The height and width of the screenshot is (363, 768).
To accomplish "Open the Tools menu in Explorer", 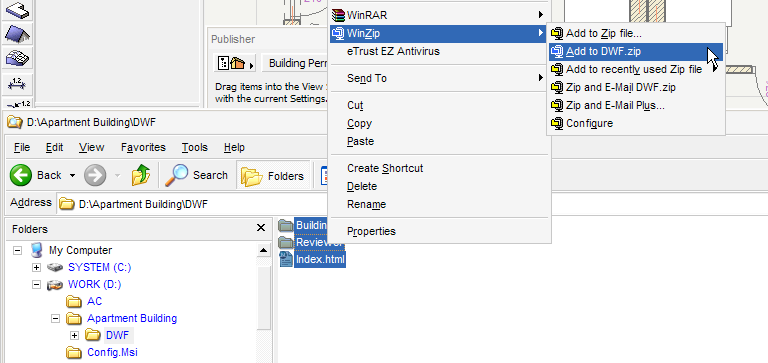I will coord(194,147).
